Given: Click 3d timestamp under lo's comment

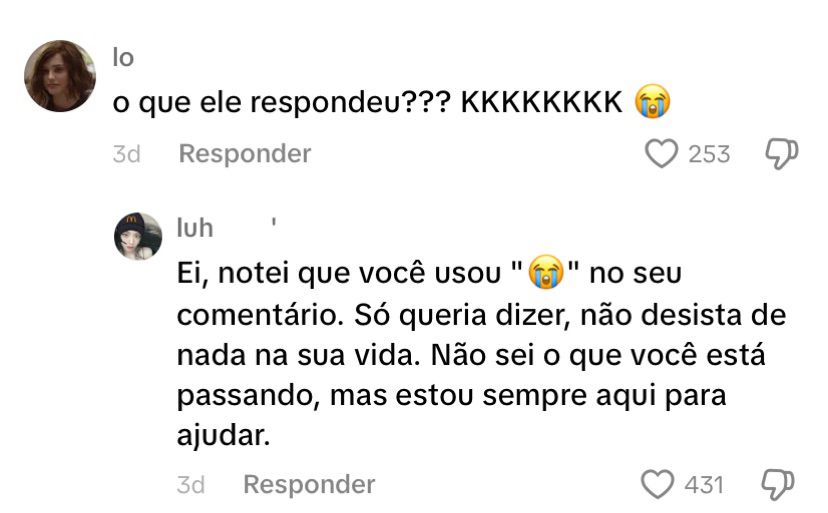Looking at the screenshot, I should coord(127,154).
